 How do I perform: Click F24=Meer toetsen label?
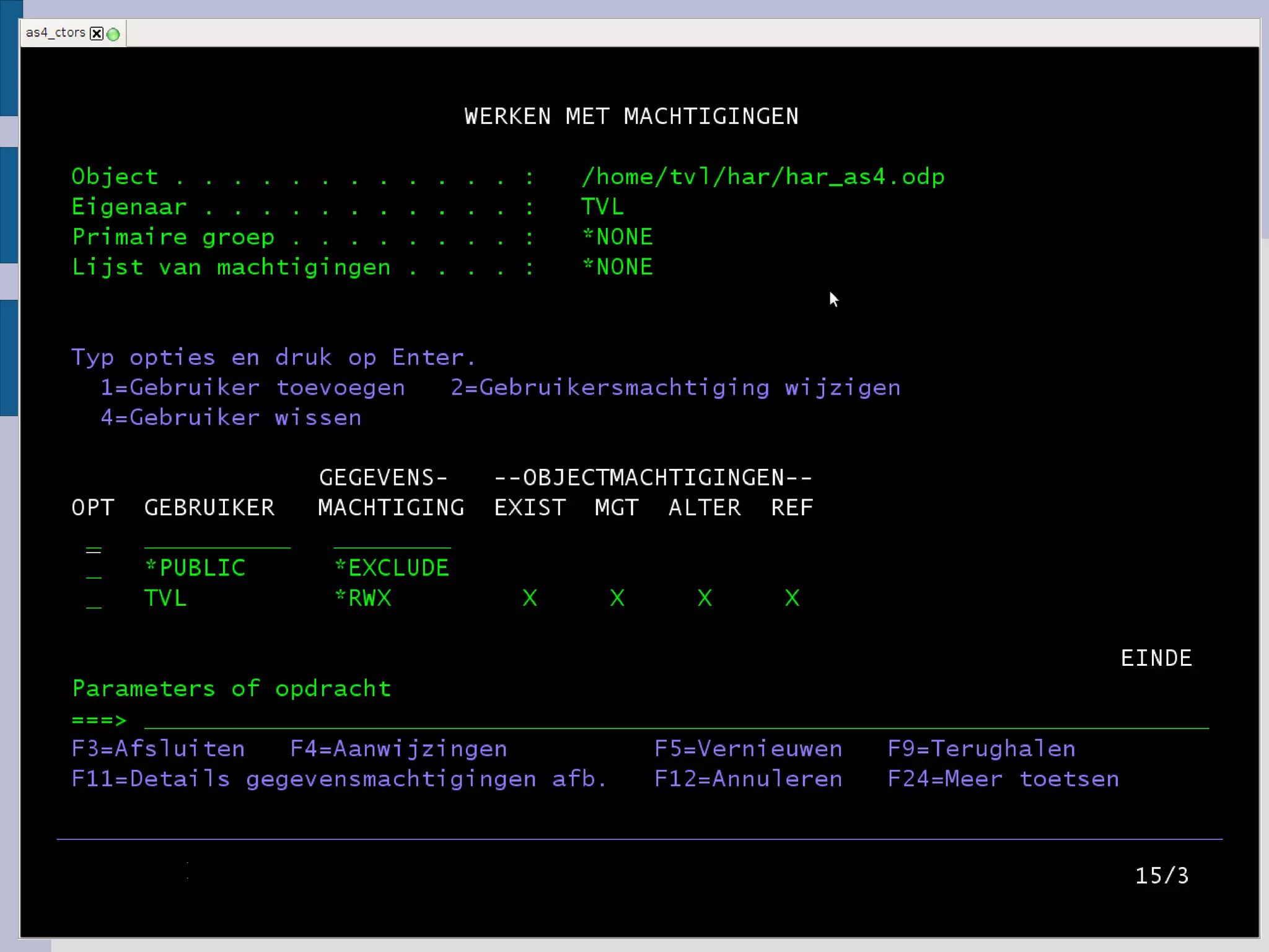1003,779
